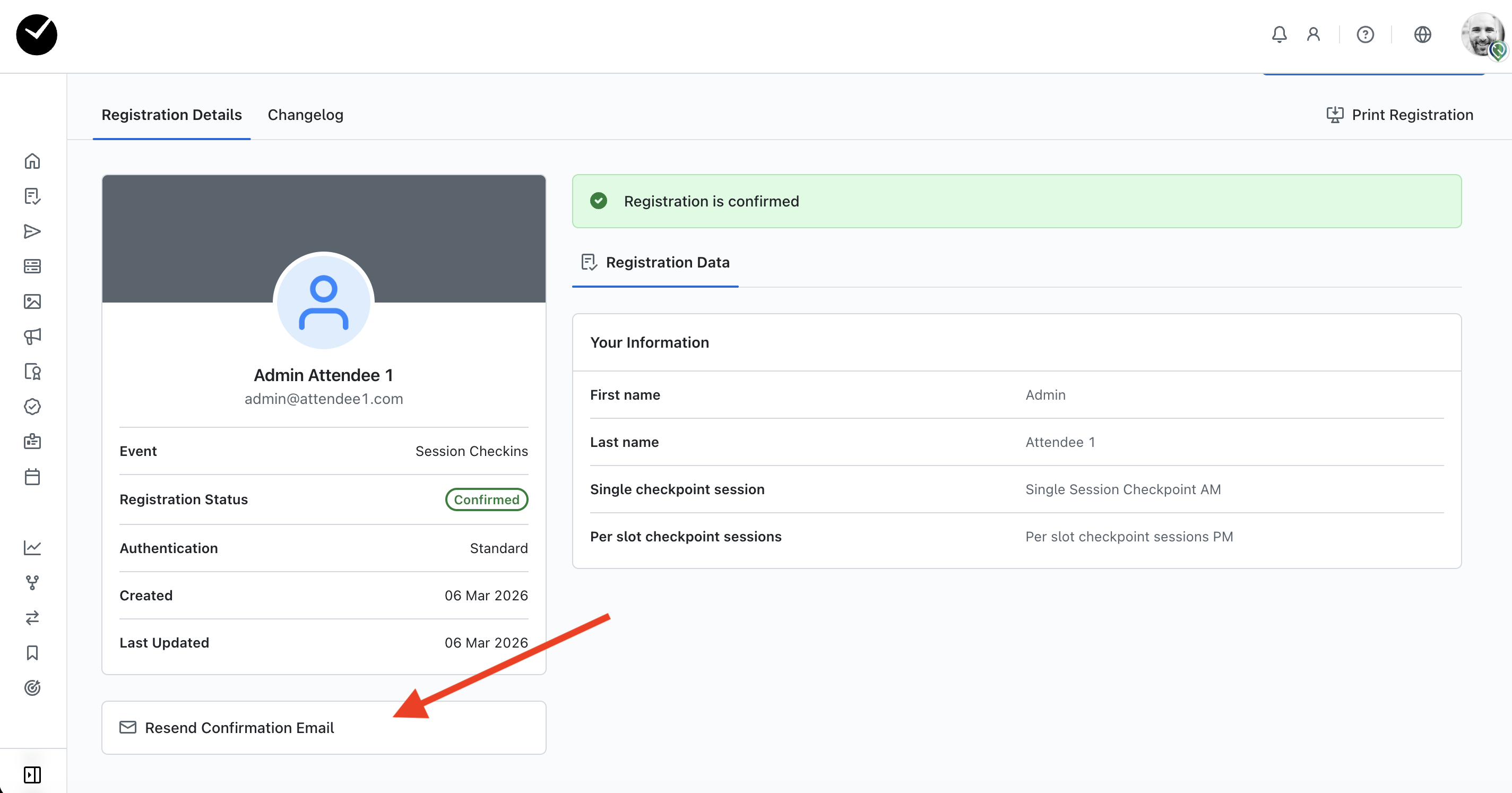Click the swap arrows sidebar icon
Image resolution: width=1512 pixels, height=793 pixels.
[x=32, y=617]
